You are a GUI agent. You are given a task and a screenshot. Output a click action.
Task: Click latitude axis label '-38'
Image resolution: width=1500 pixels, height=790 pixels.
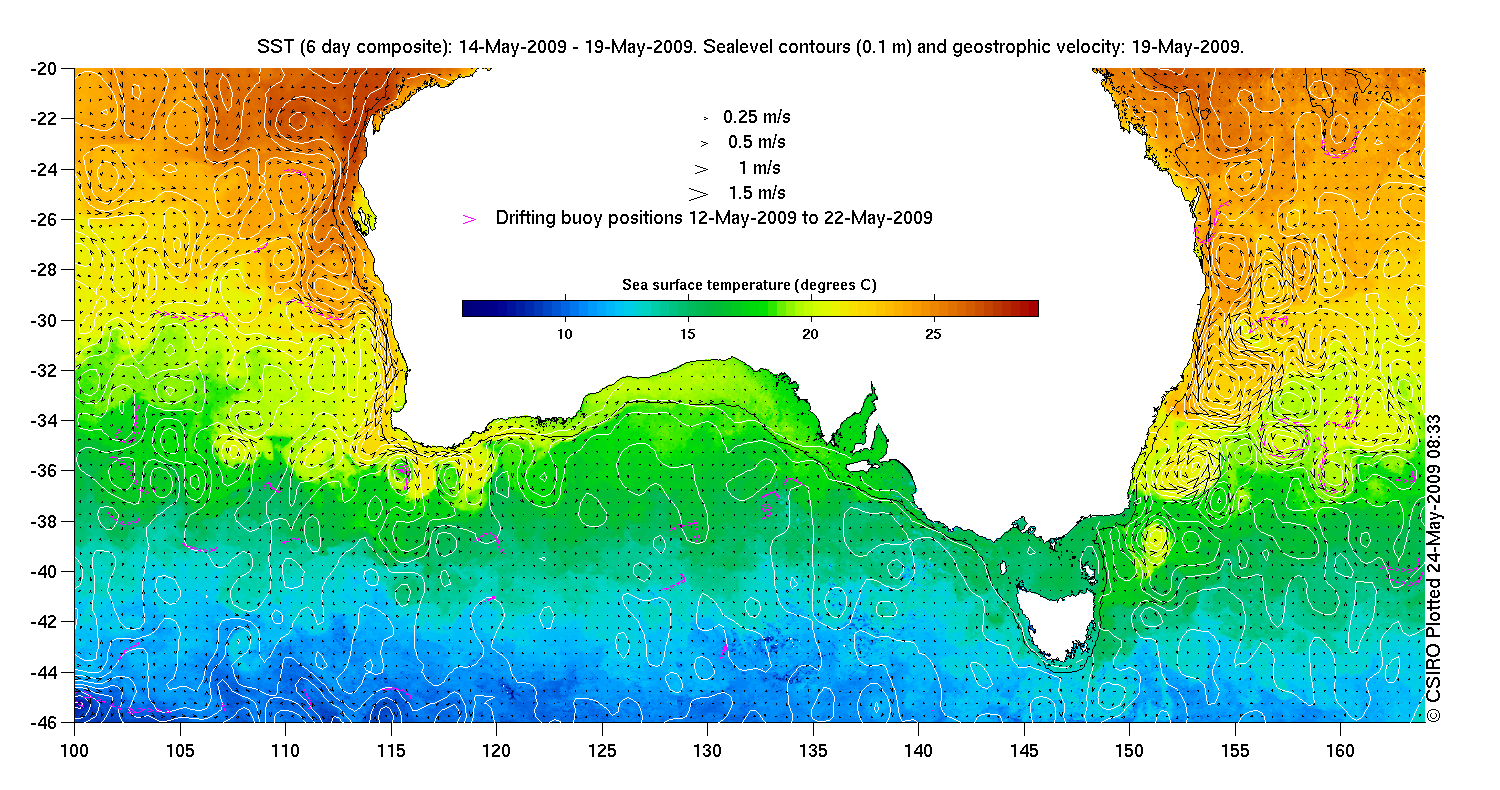[x=46, y=521]
